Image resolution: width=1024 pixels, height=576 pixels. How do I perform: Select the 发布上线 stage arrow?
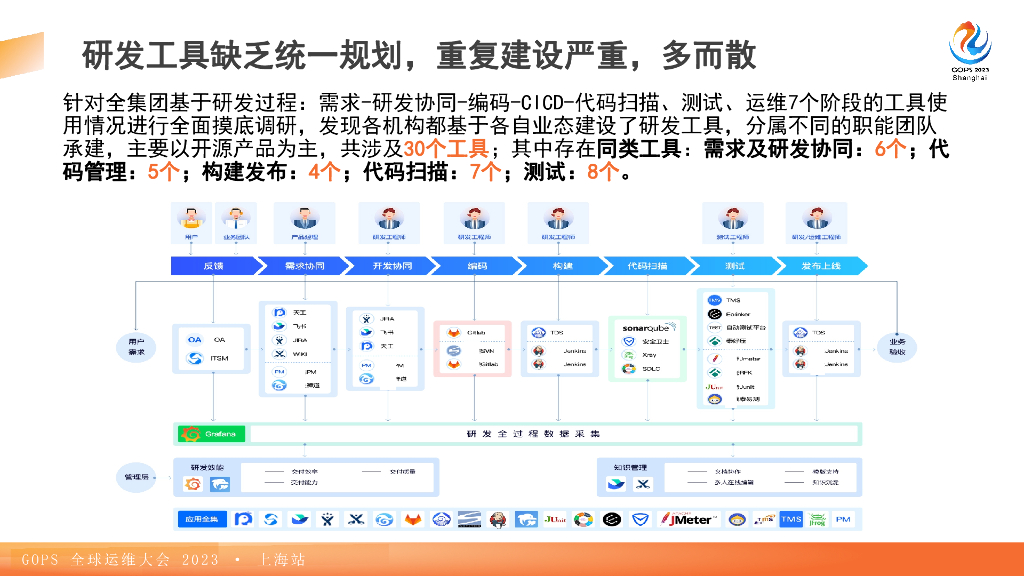822,266
